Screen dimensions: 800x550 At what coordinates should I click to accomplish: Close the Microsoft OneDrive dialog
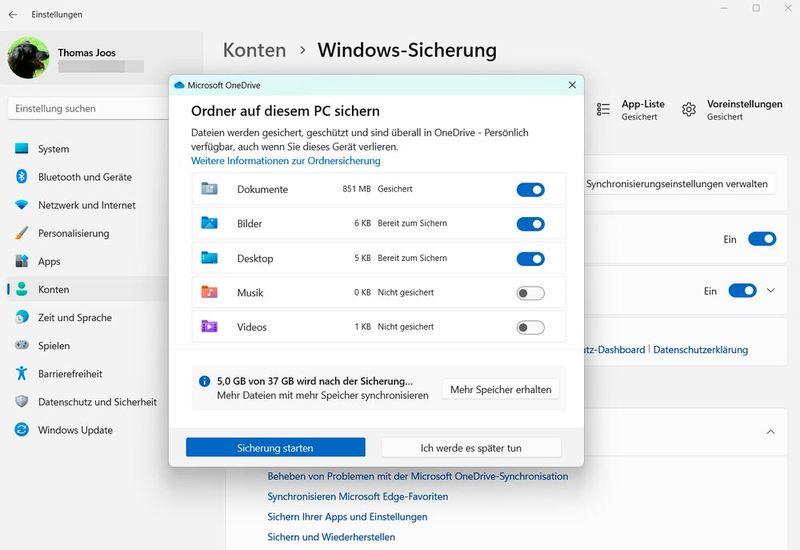click(572, 85)
